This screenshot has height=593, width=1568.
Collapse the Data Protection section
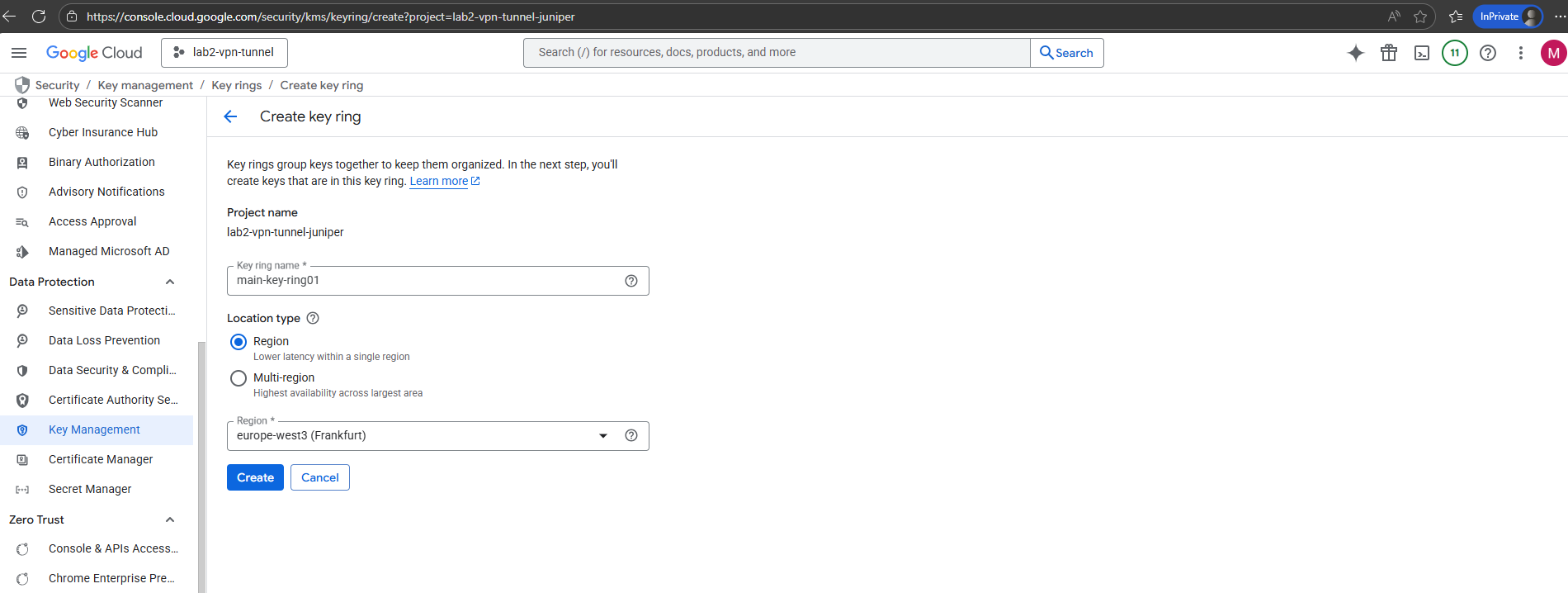(x=170, y=282)
